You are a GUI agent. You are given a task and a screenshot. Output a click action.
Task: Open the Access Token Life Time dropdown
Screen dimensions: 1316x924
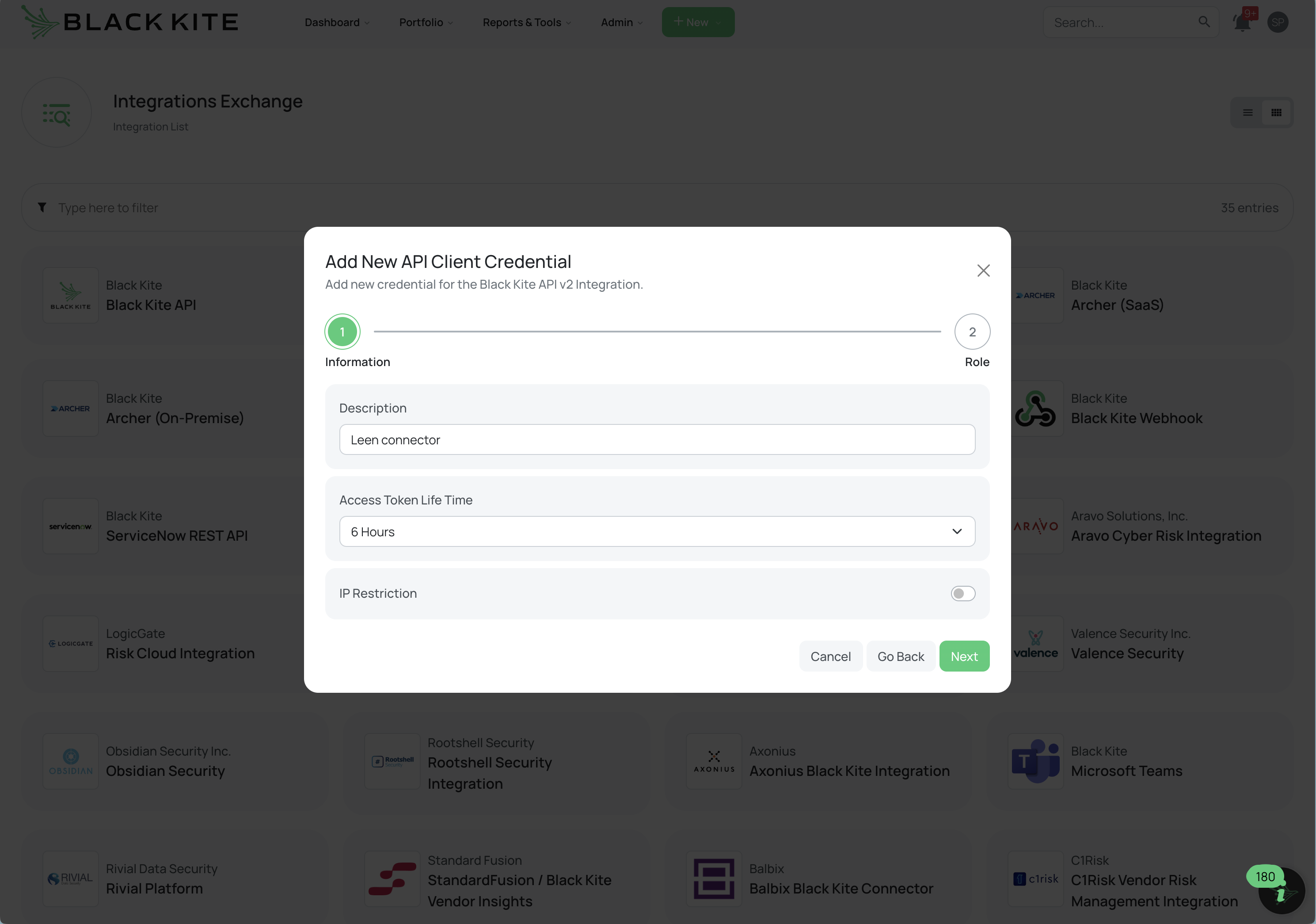pyautogui.click(x=657, y=531)
